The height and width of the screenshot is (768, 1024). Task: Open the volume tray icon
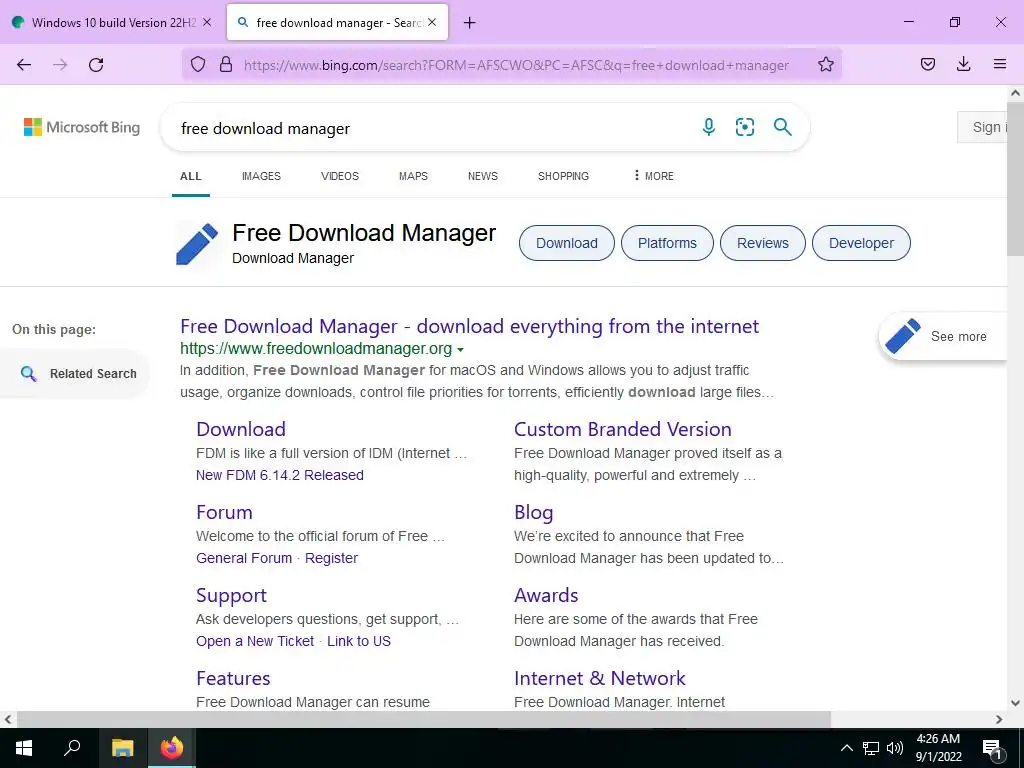click(895, 748)
